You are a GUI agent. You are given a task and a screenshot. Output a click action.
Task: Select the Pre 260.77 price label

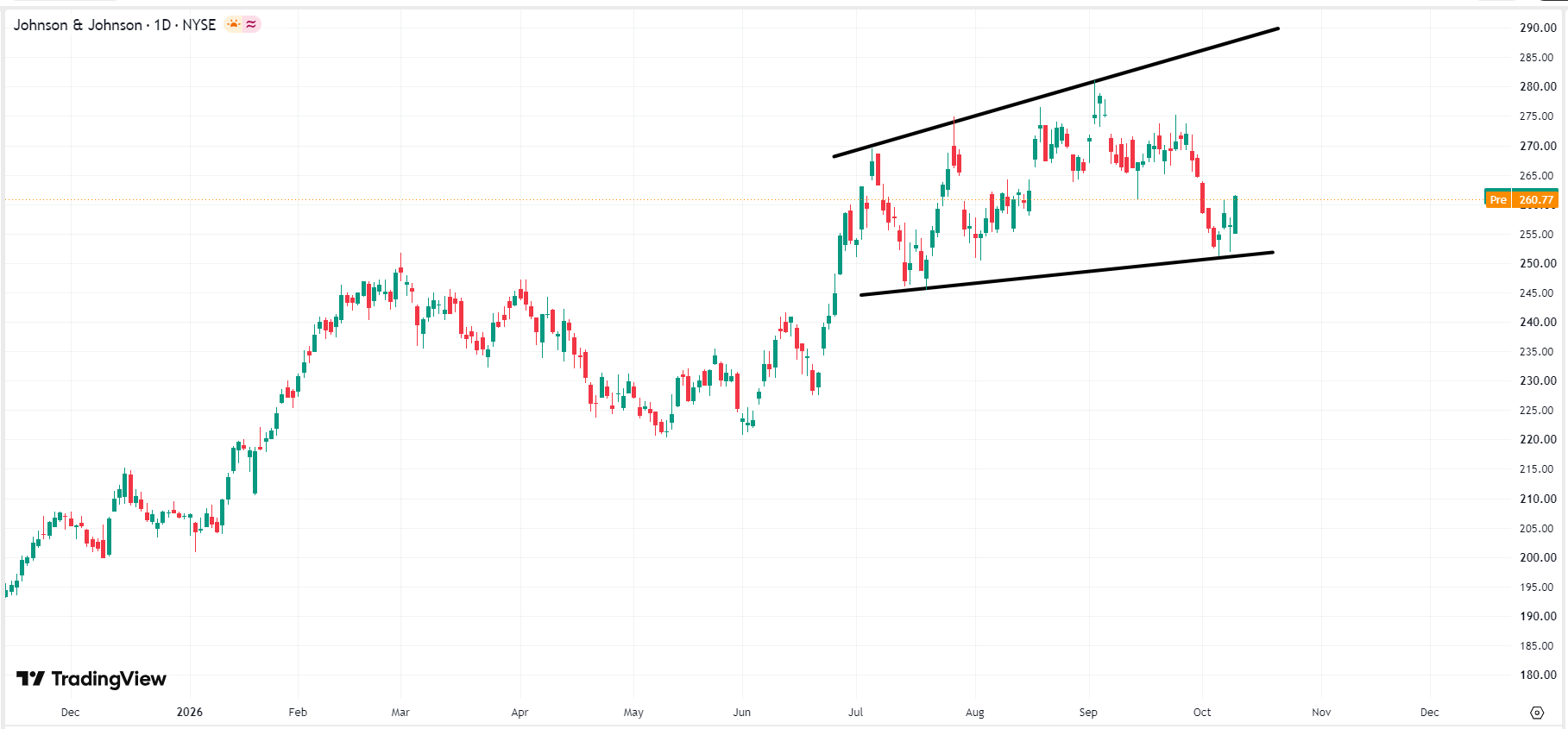[x=1521, y=199]
